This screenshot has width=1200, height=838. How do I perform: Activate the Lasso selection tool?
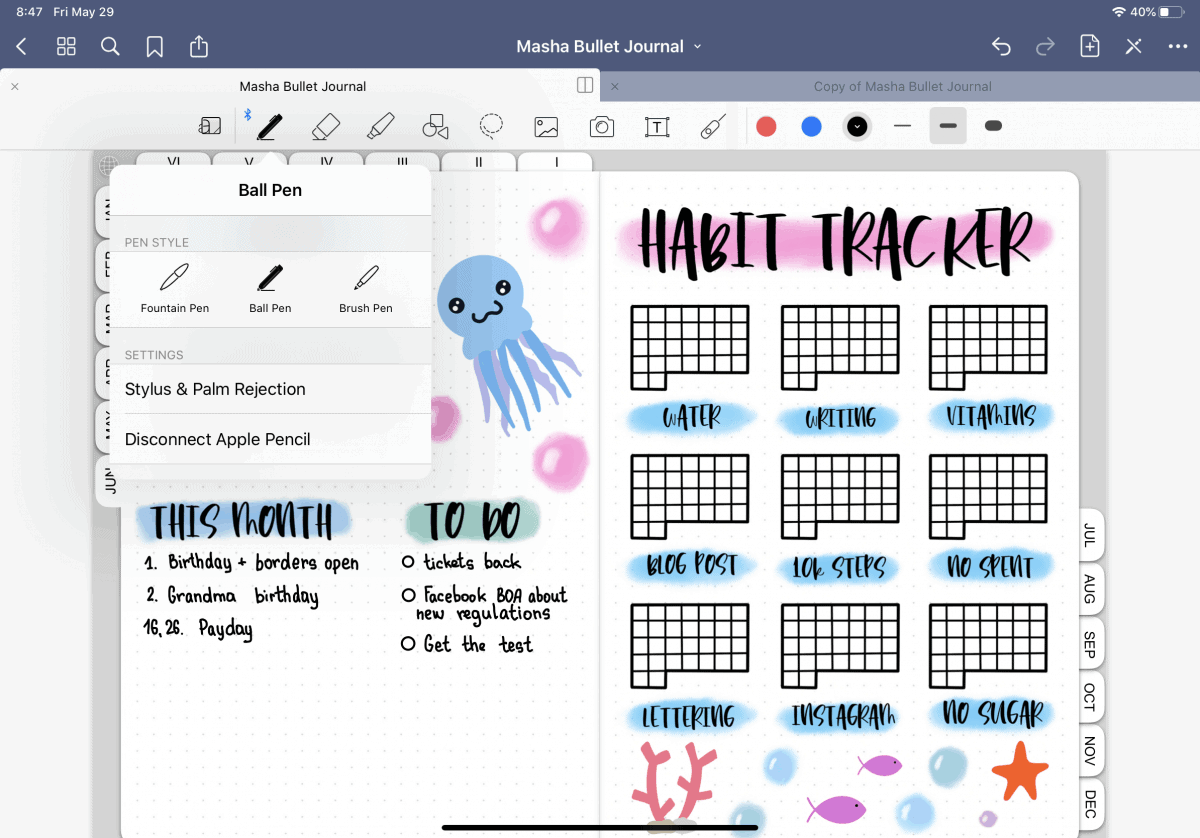(x=491, y=126)
